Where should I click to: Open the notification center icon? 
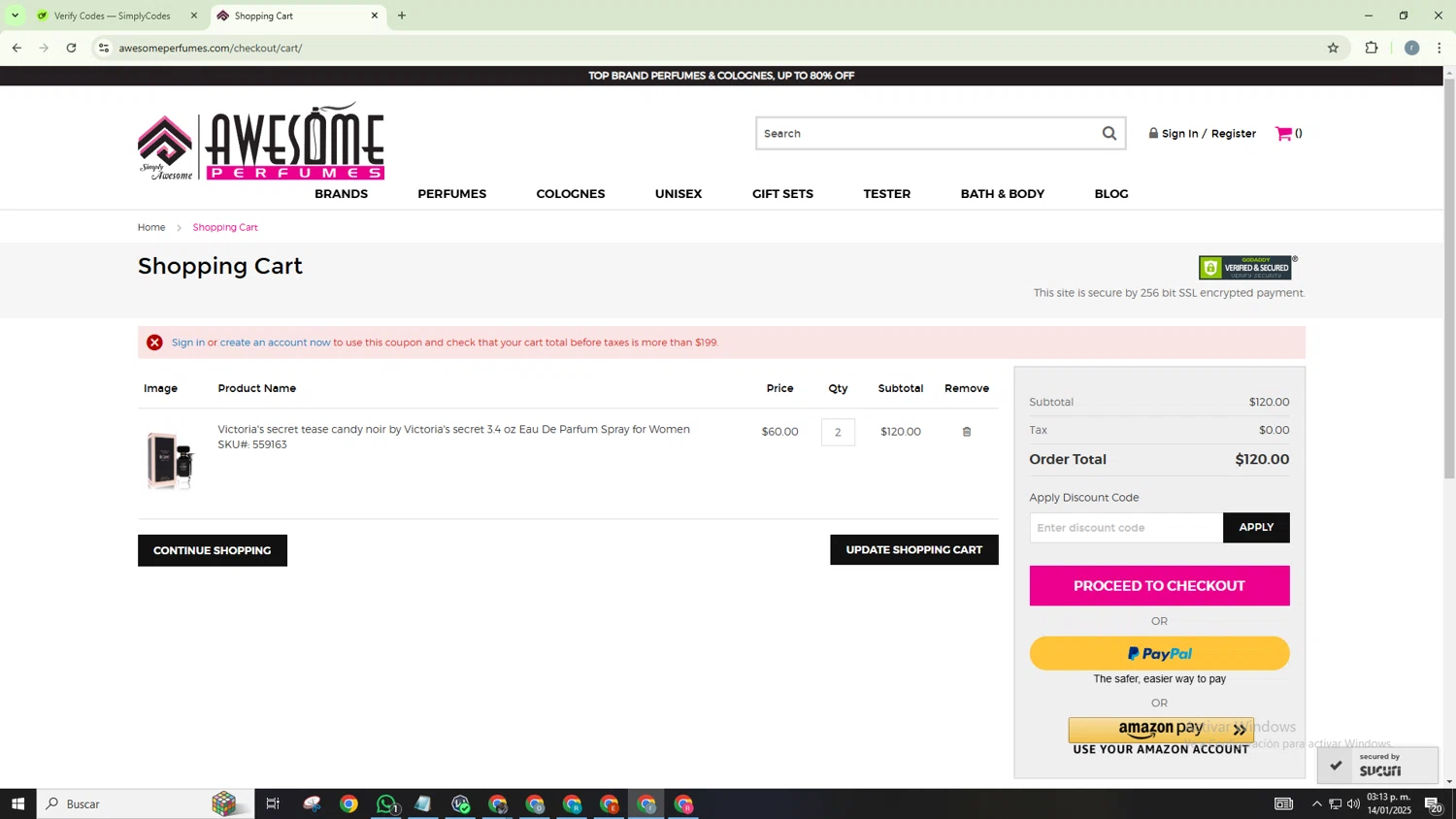click(1433, 803)
